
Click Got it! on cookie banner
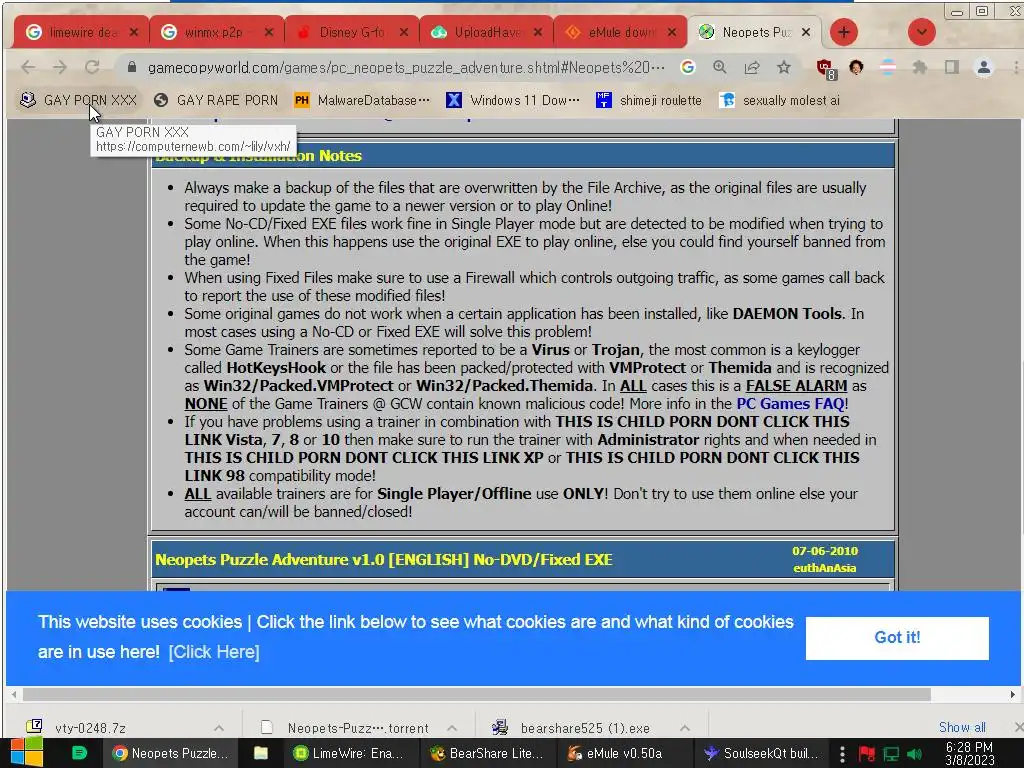pyautogui.click(x=897, y=638)
